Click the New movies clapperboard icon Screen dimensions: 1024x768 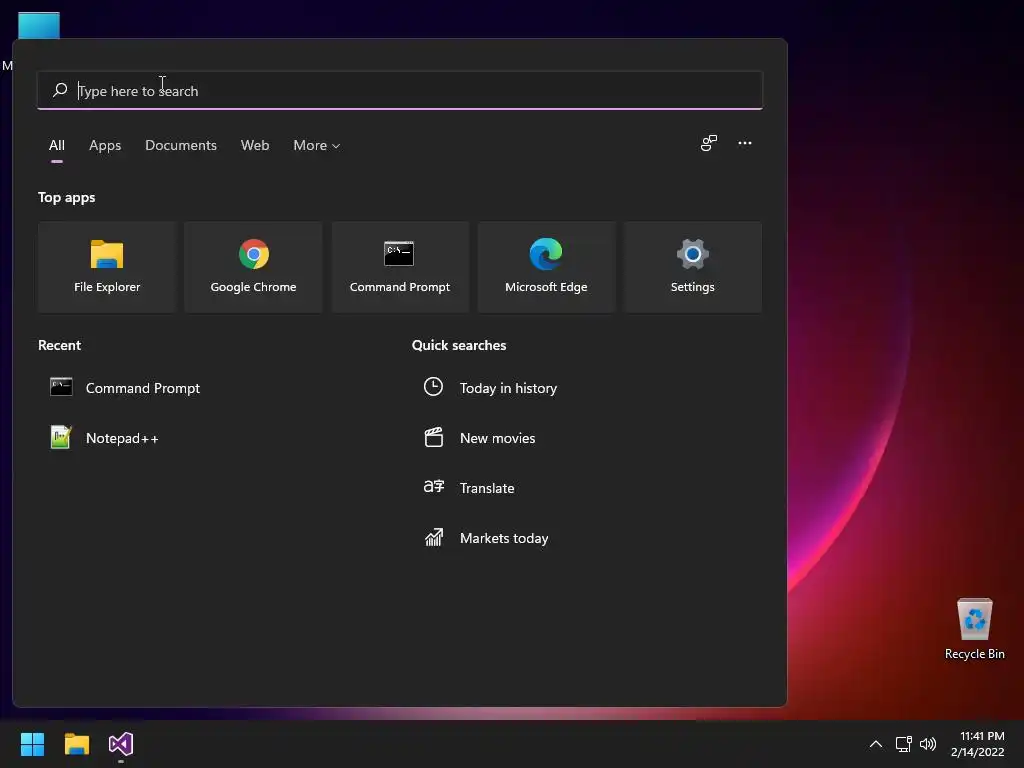click(434, 437)
